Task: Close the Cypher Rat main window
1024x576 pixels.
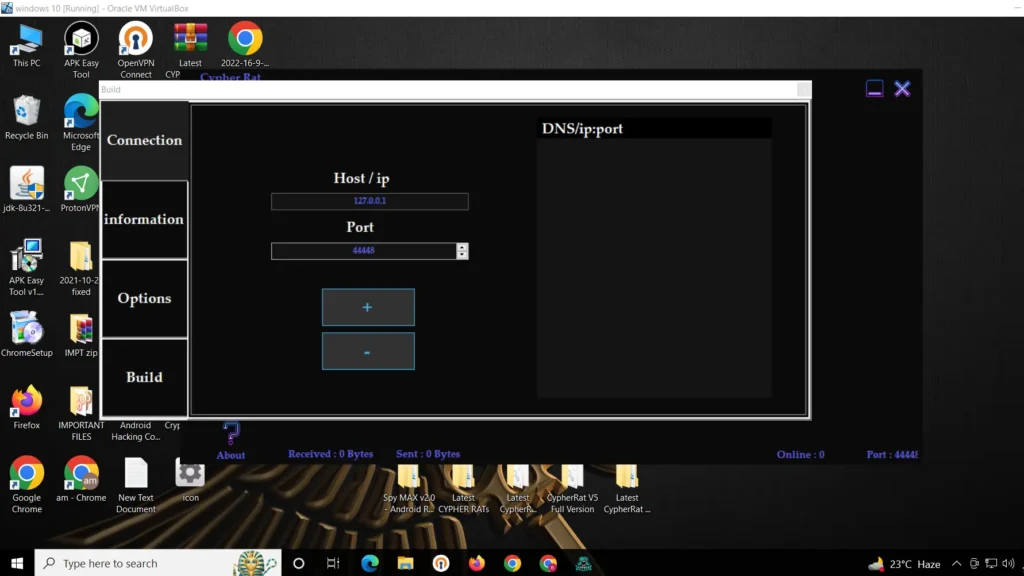Action: (x=903, y=89)
